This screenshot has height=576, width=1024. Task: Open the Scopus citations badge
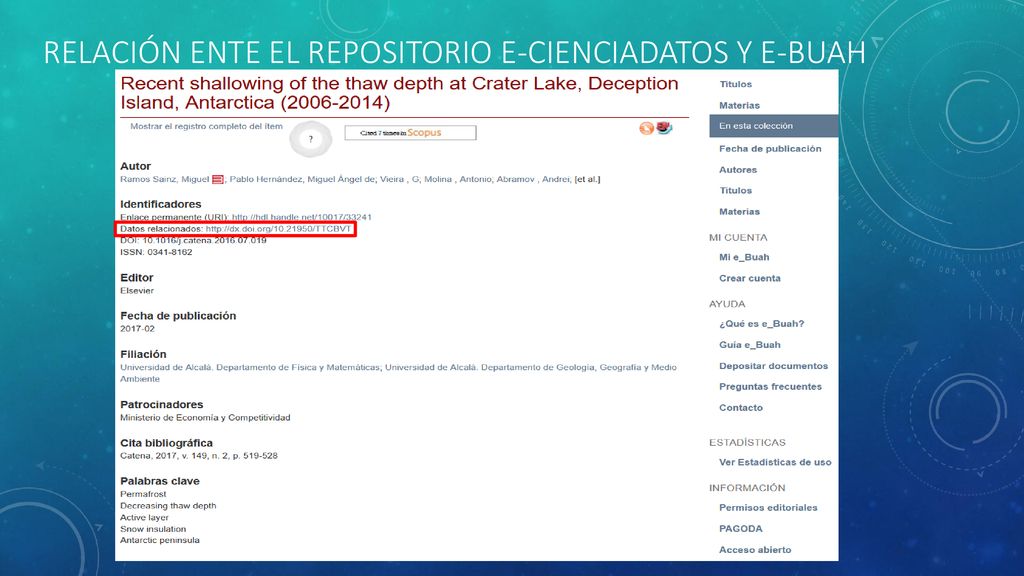coord(410,133)
